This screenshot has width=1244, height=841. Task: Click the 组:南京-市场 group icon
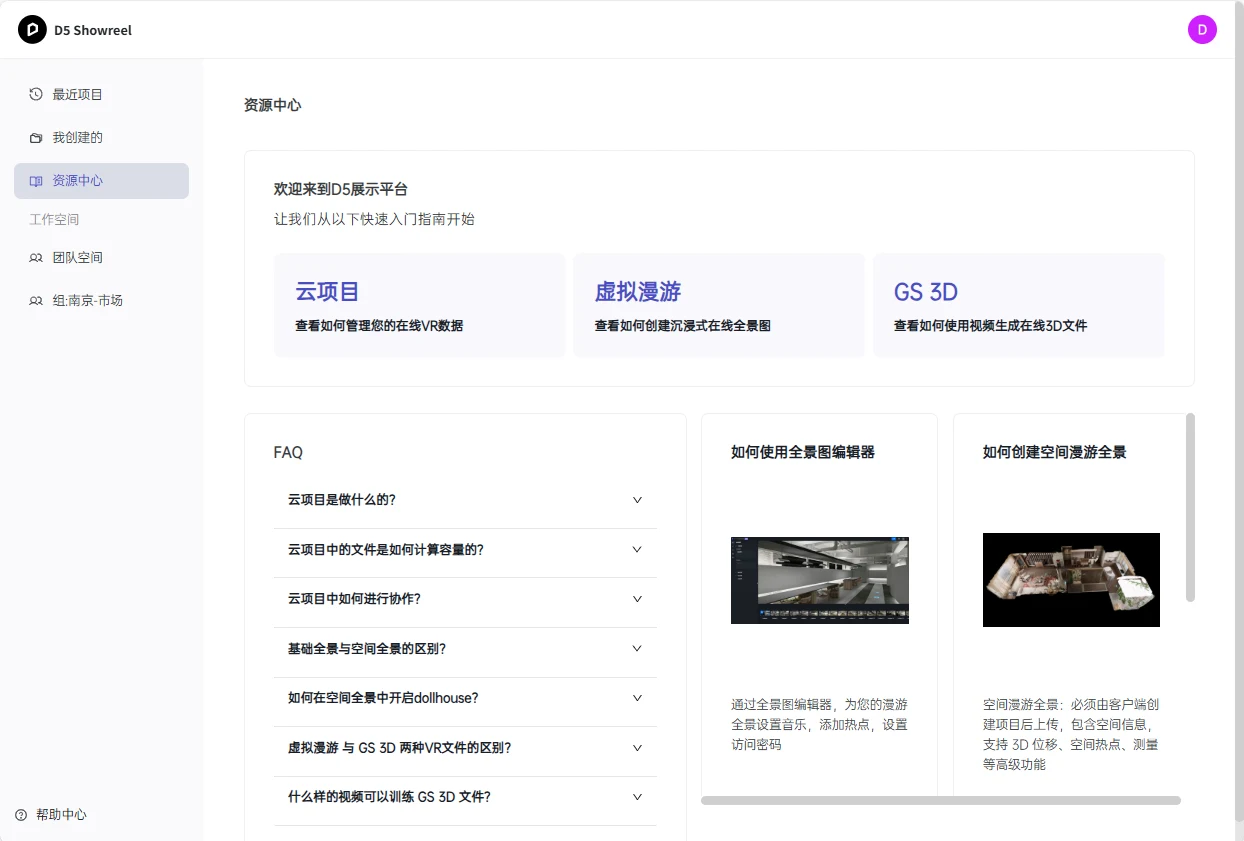pos(36,301)
